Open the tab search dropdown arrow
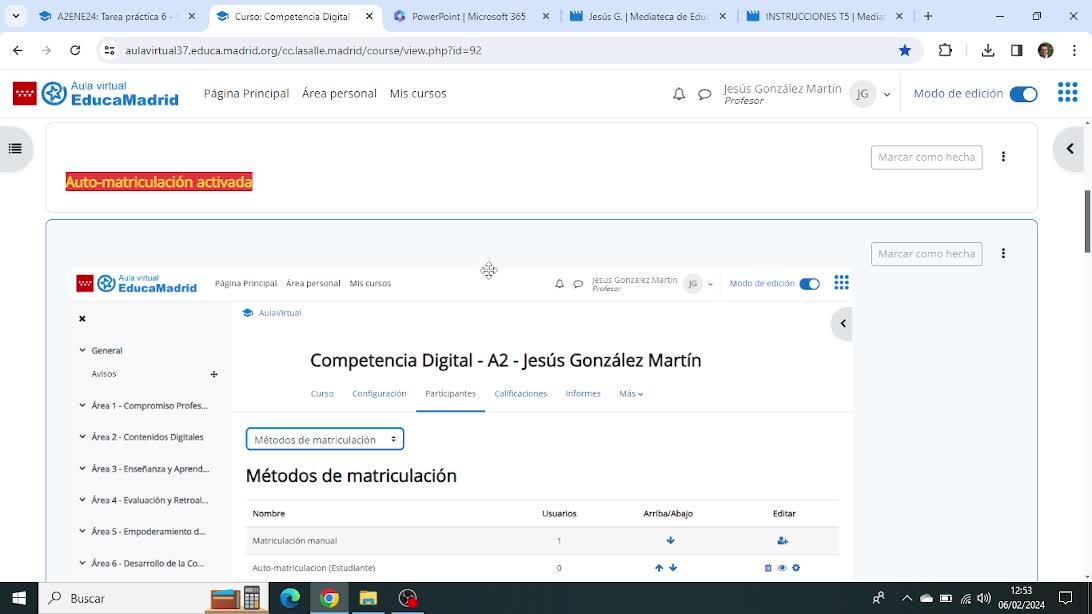The image size is (1092, 614). click(x=15, y=16)
